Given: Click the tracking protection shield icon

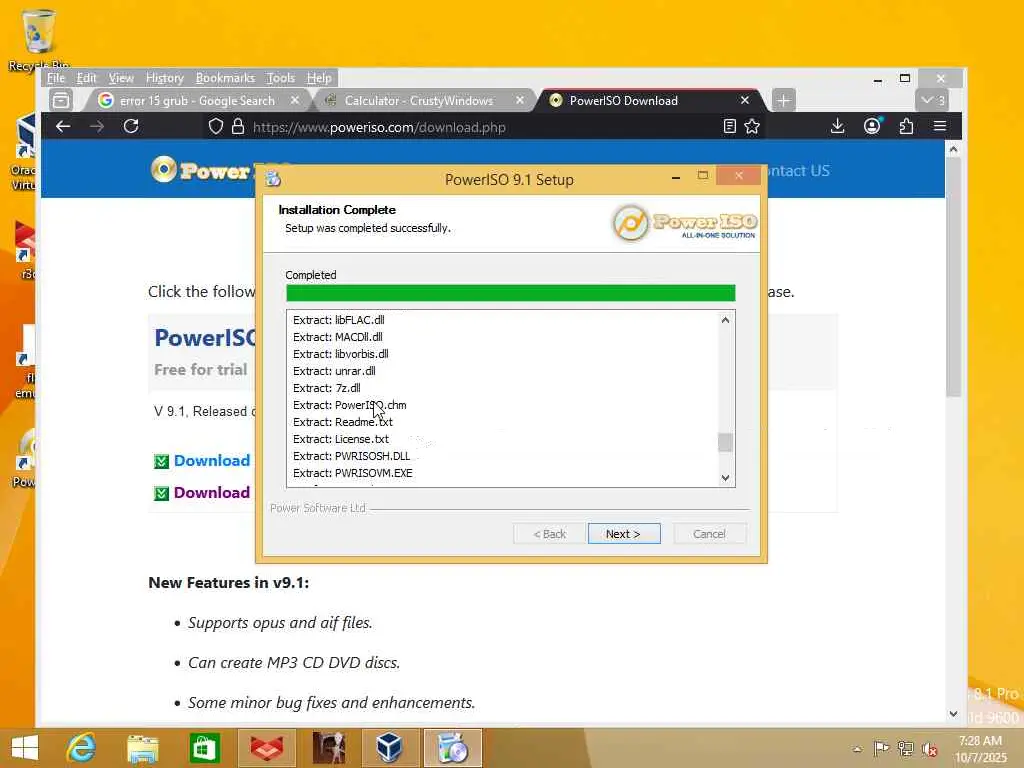Looking at the screenshot, I should [216, 126].
